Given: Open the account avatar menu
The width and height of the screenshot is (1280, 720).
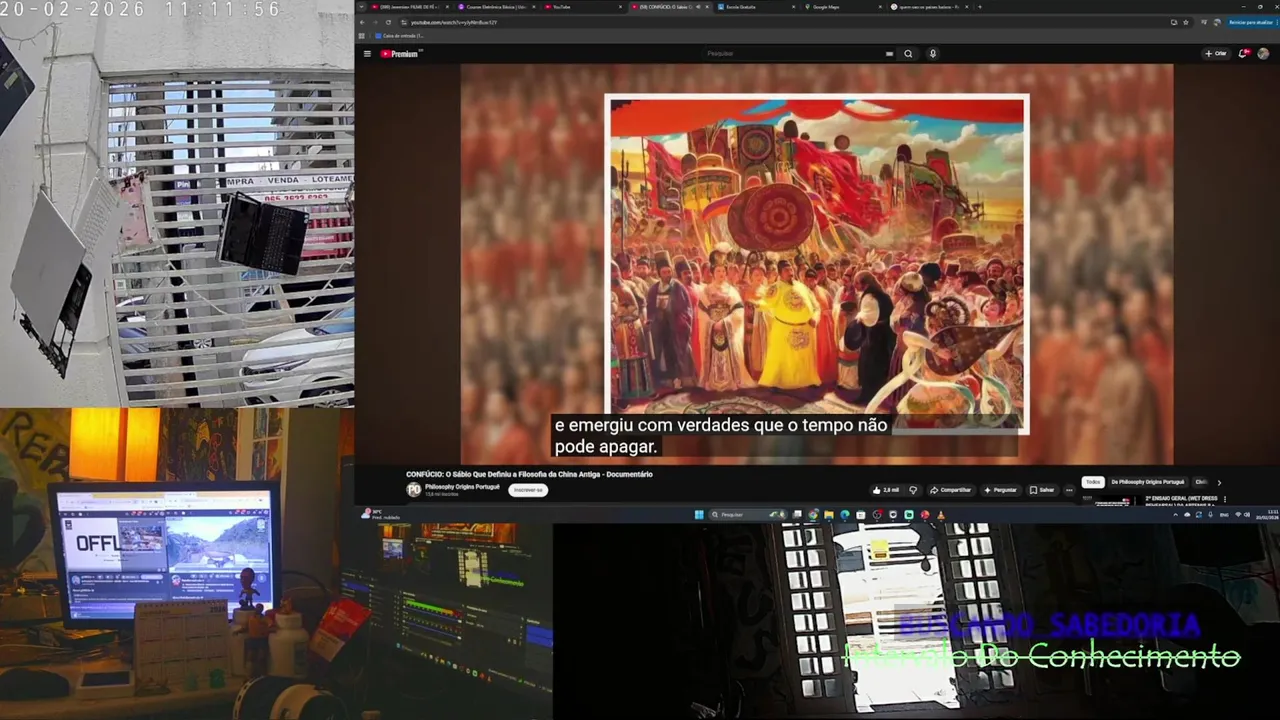Looking at the screenshot, I should 1263,54.
